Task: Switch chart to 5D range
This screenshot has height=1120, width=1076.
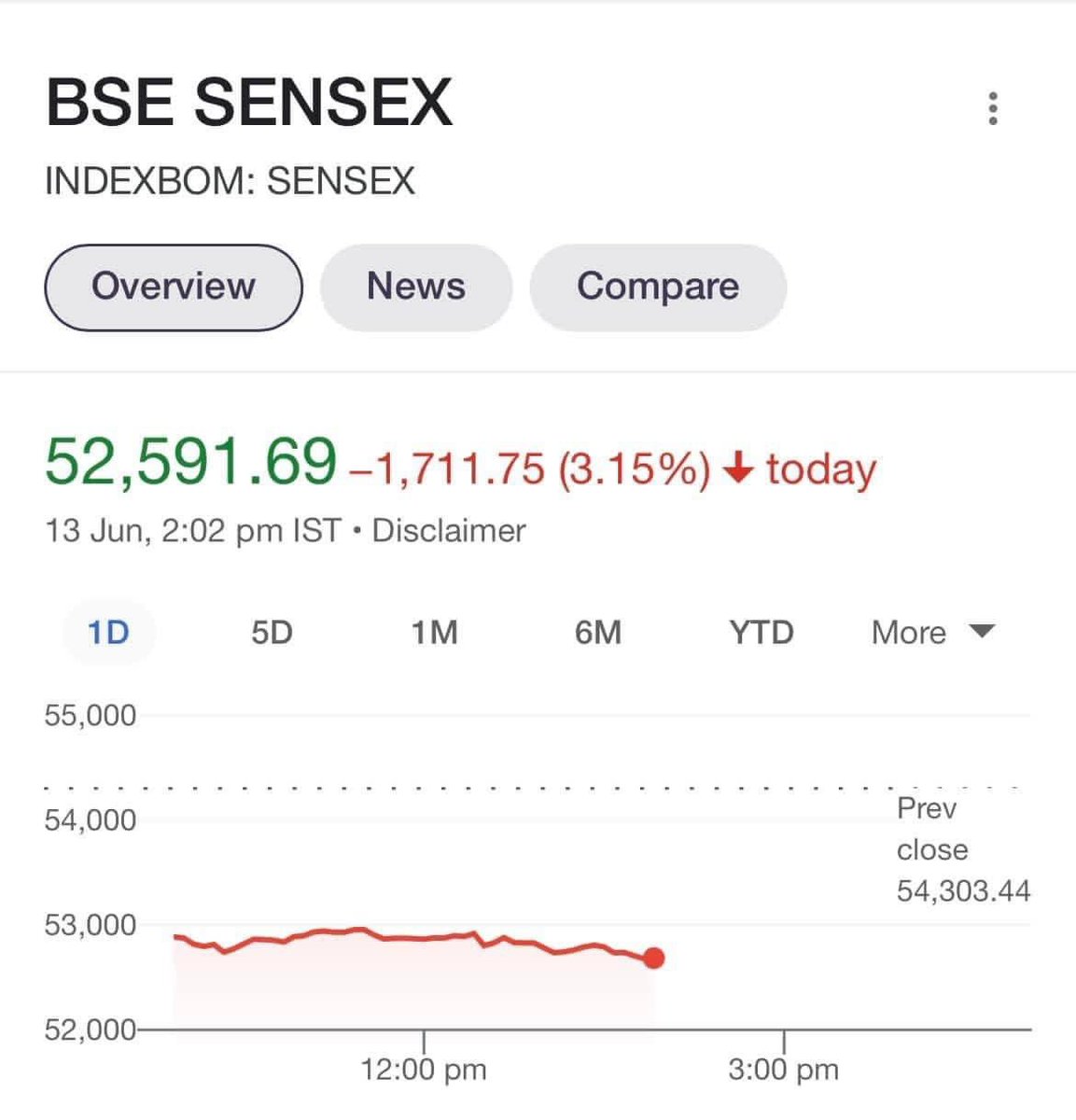Action: click(272, 633)
